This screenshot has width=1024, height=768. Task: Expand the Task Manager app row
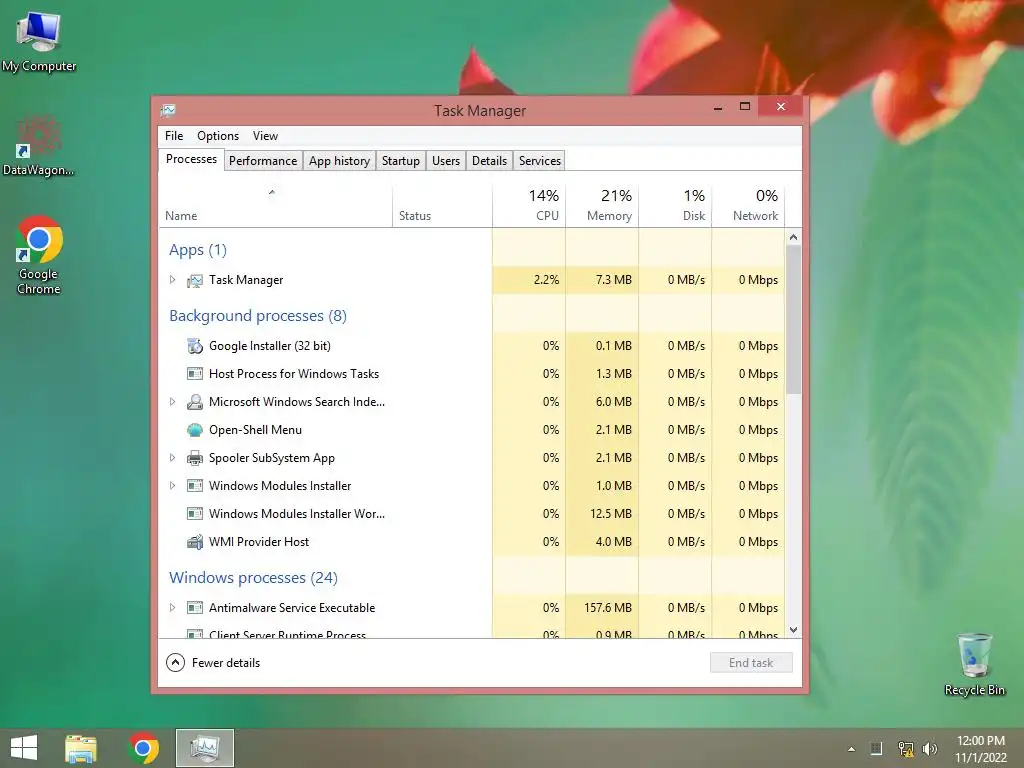coord(172,280)
